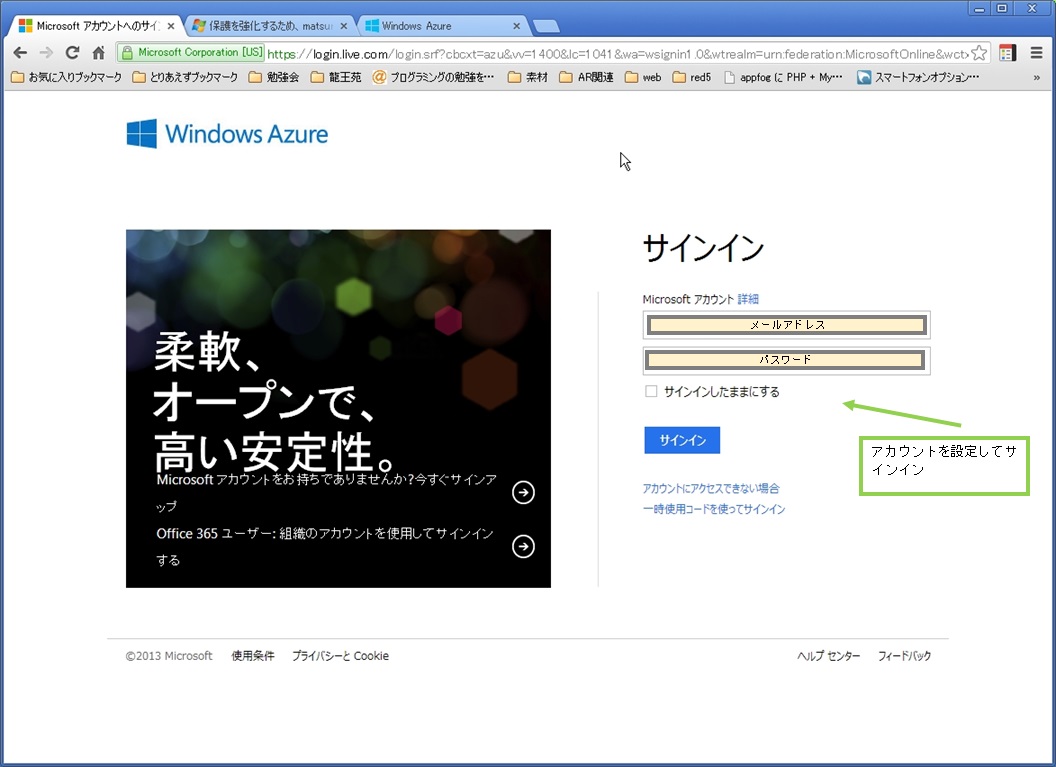Open the 勉強会 bookmark folder
This screenshot has width=1056, height=767.
(274, 77)
